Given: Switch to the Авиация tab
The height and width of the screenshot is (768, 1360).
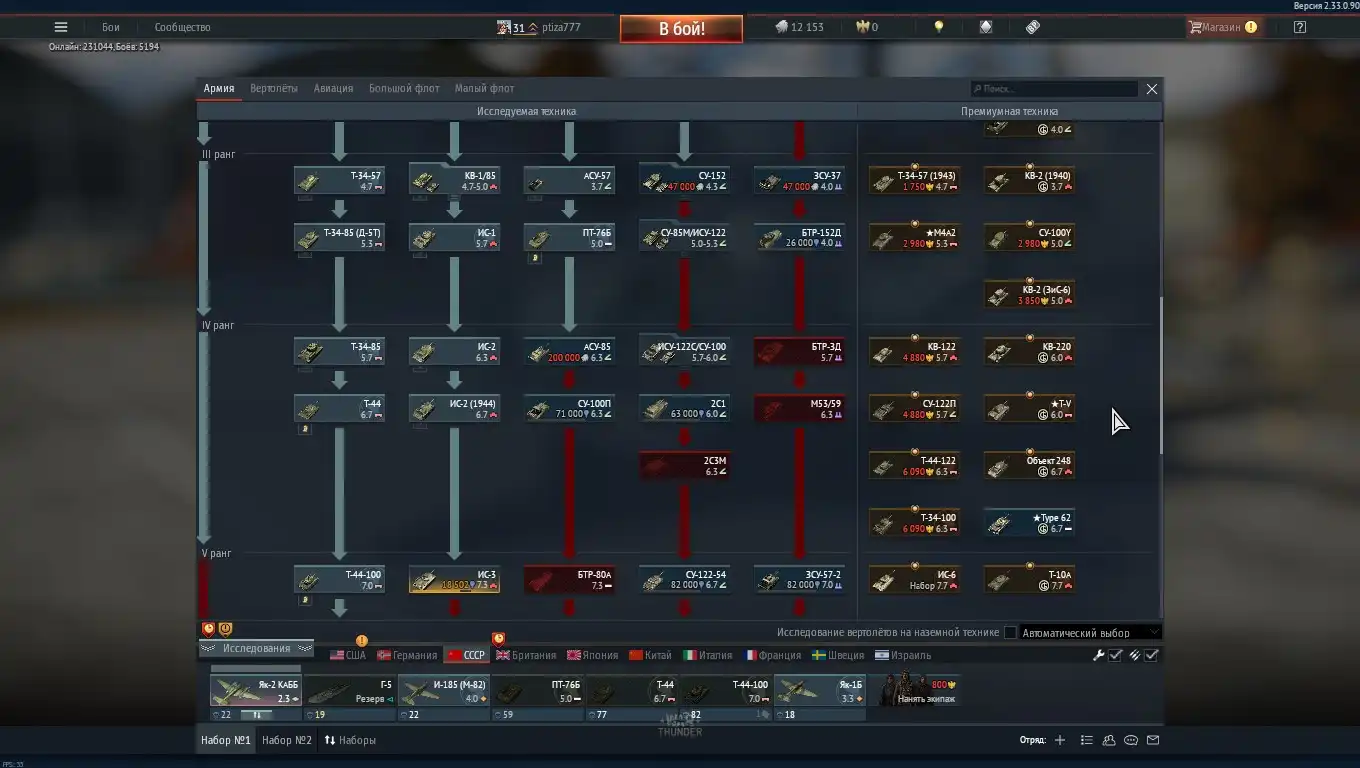Looking at the screenshot, I should (333, 88).
